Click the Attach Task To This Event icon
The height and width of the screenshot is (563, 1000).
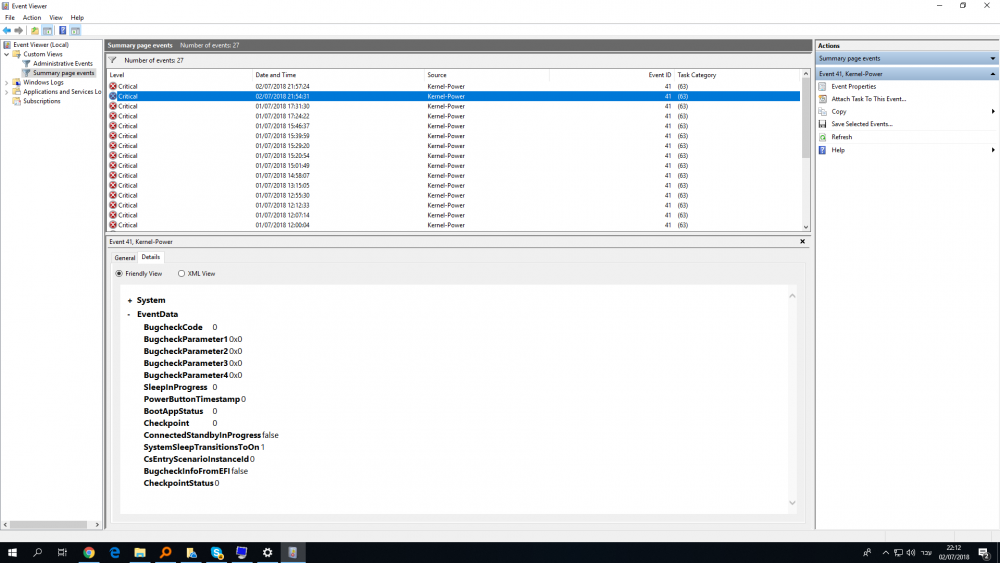point(823,99)
